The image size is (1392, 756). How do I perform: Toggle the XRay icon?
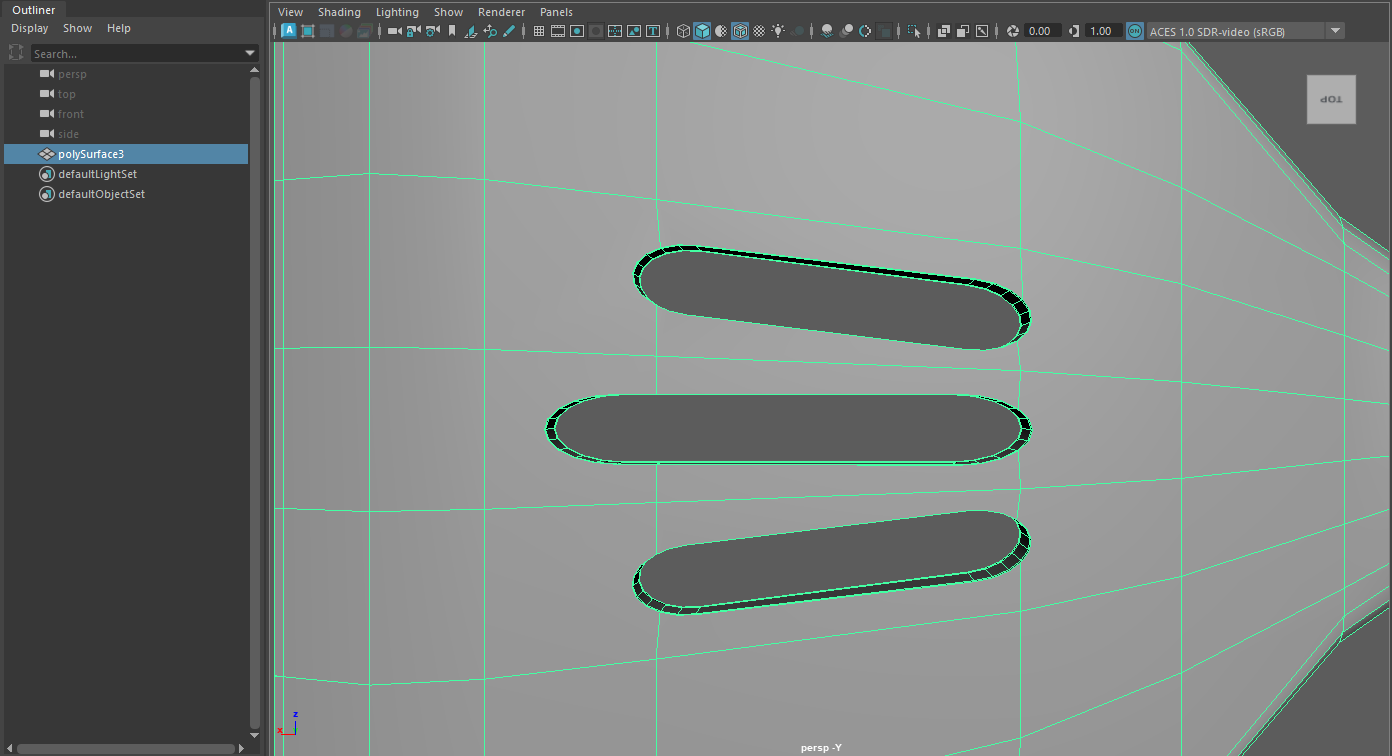[944, 31]
